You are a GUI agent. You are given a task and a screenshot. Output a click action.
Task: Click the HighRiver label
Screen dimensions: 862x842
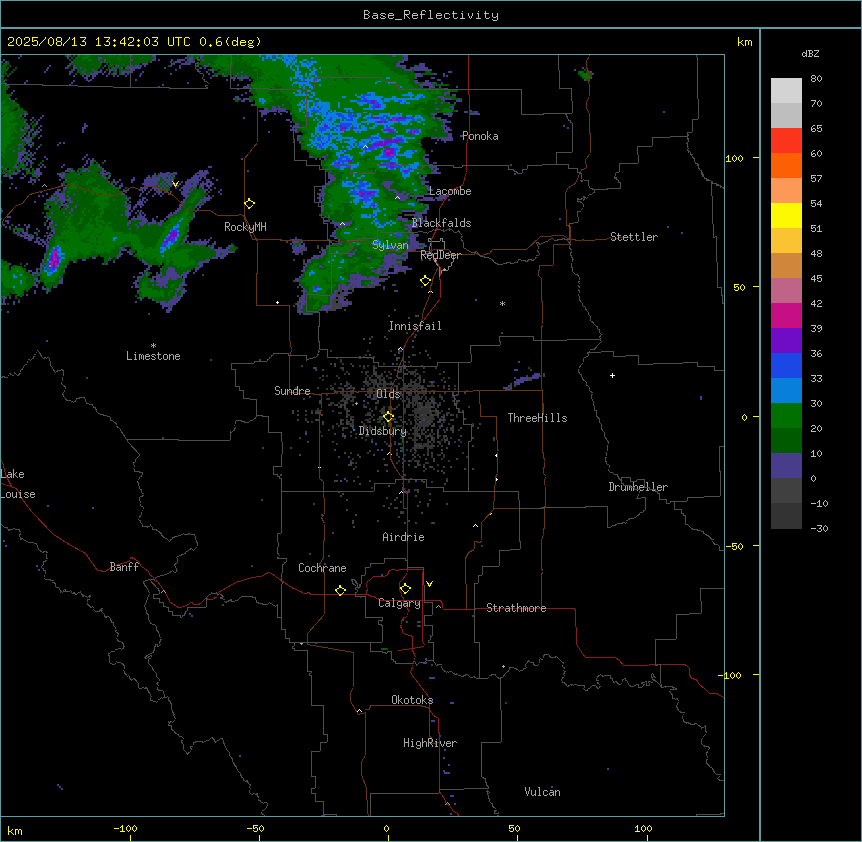tap(430, 743)
